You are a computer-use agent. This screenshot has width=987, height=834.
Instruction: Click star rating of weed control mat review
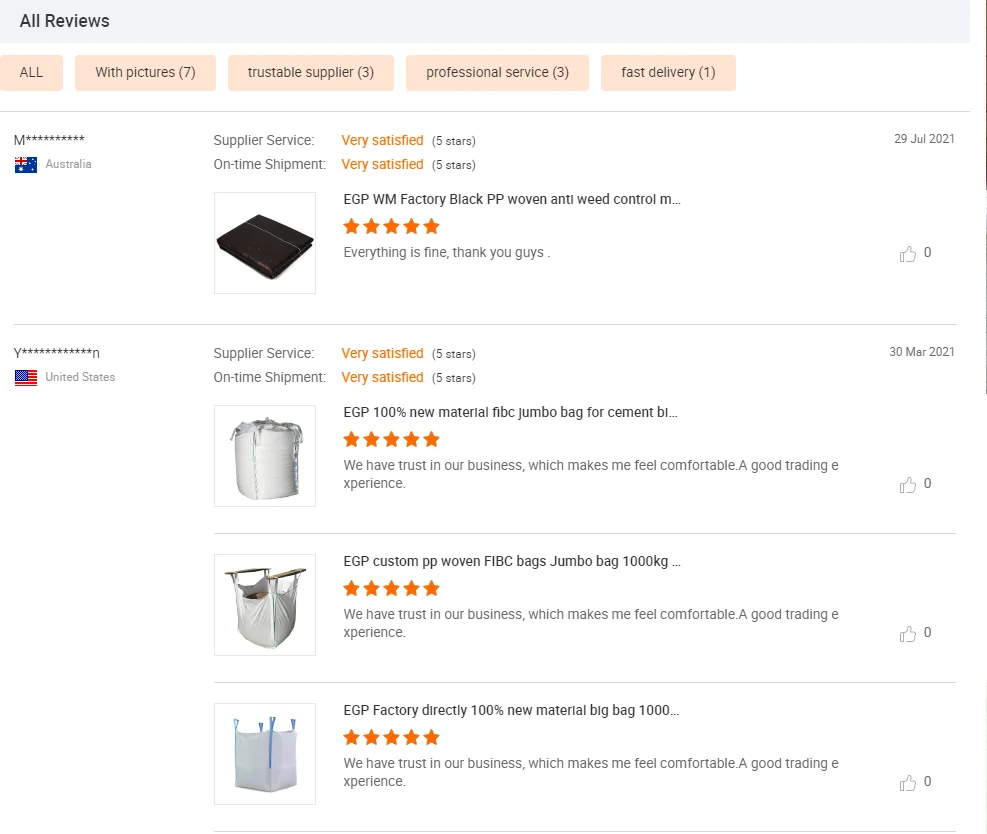(391, 227)
